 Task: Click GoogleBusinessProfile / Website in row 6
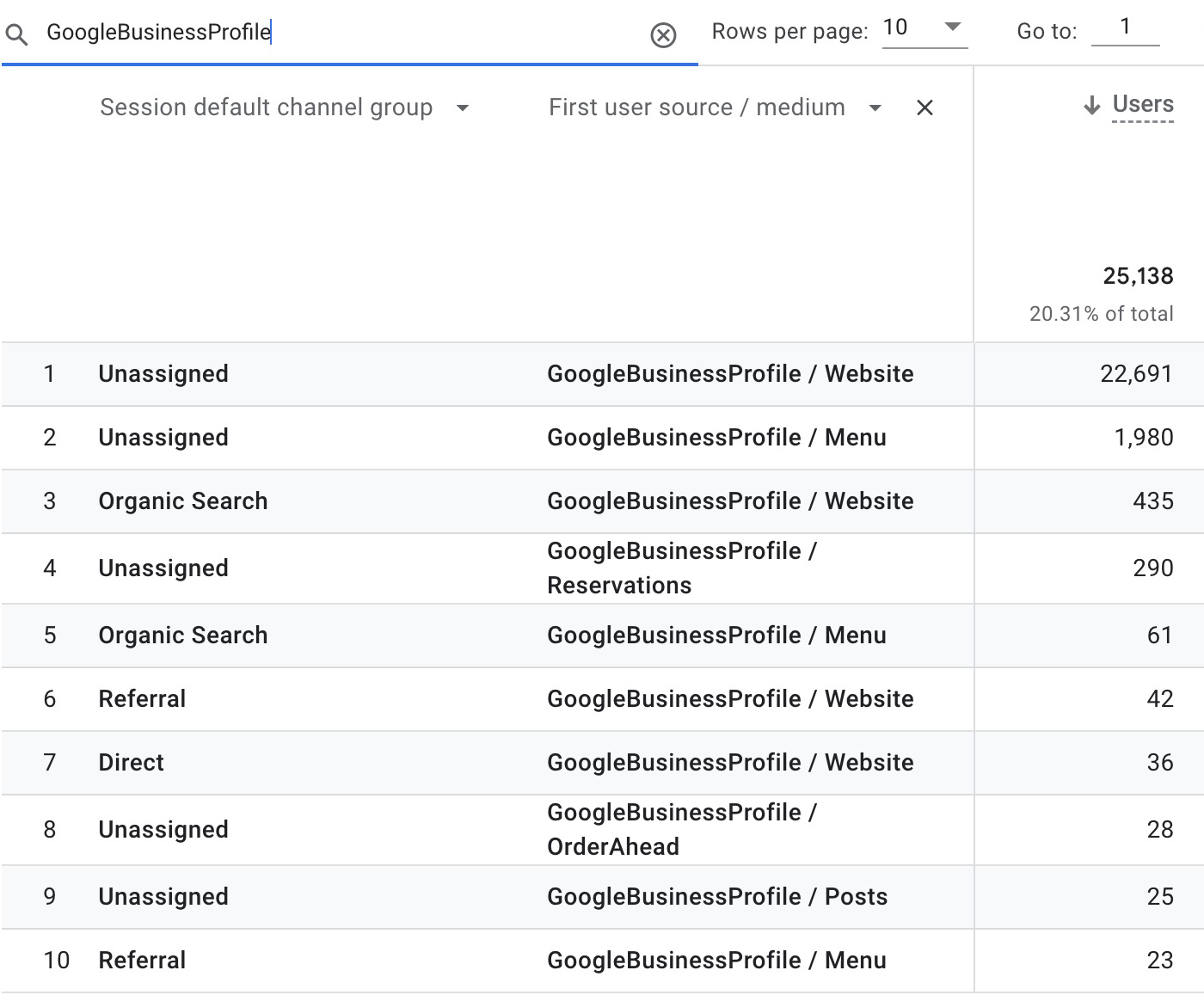730,699
